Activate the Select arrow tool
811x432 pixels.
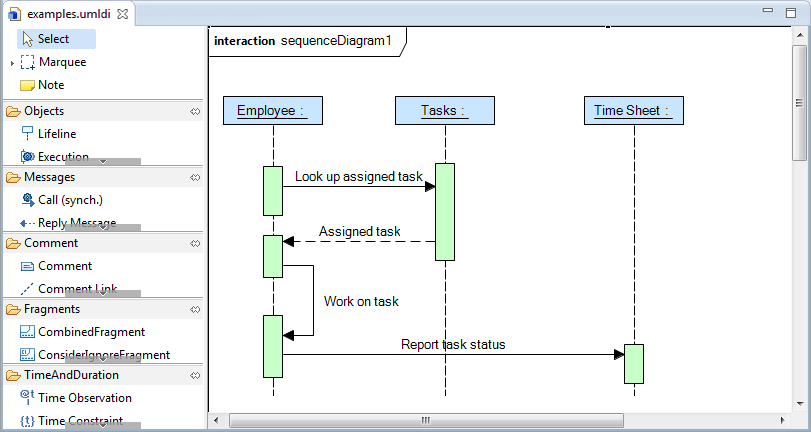click(53, 39)
